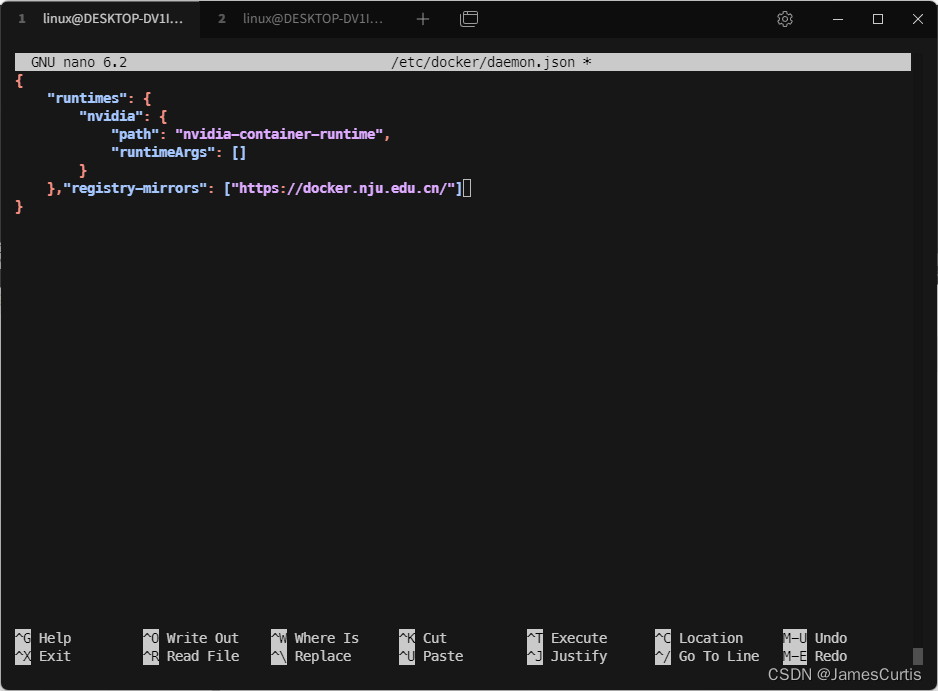Click the ^J Justify shortcut
Image resolution: width=938 pixels, height=691 pixels.
pos(567,656)
